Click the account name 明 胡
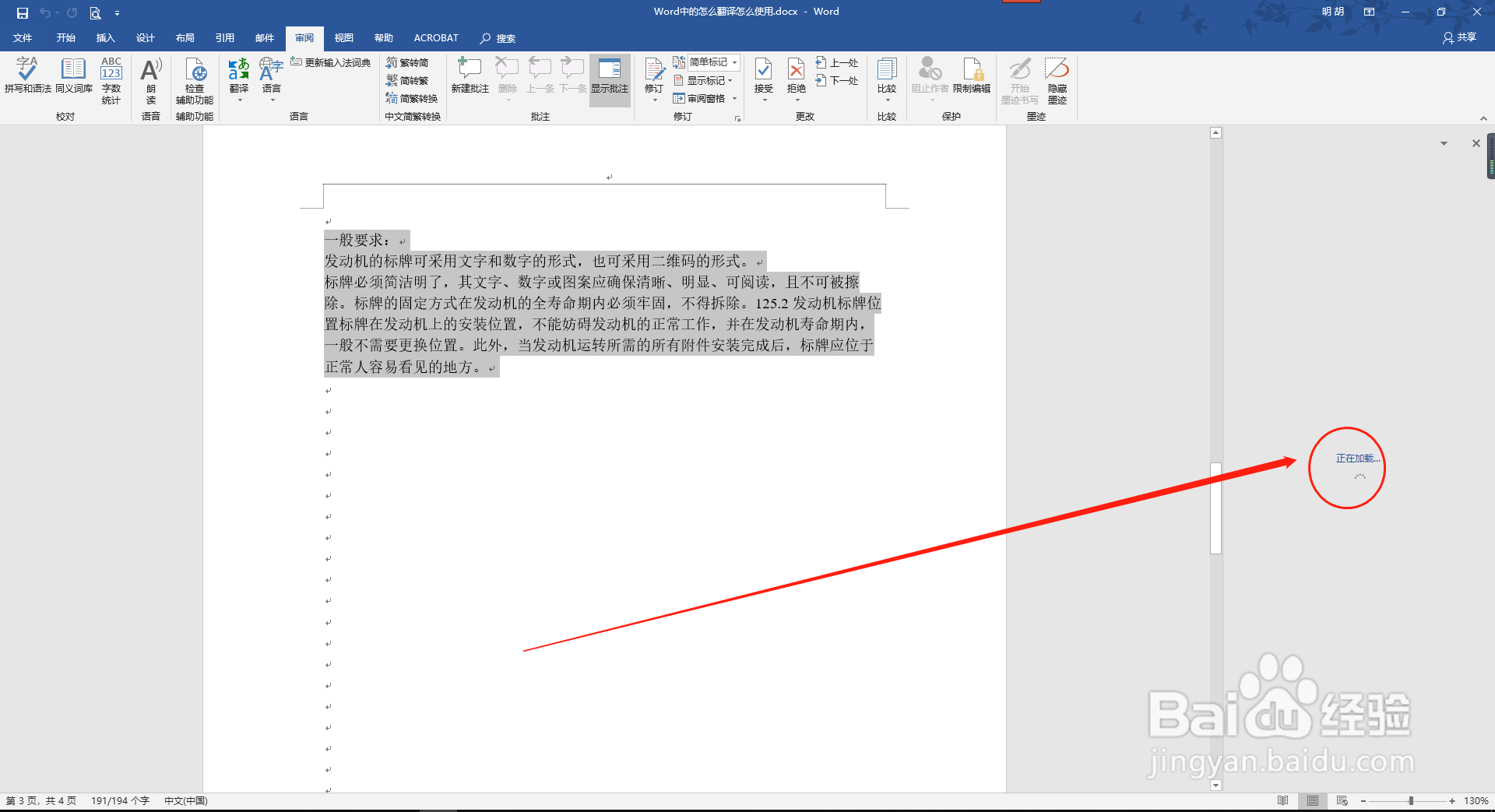1495x812 pixels. pos(1333,12)
